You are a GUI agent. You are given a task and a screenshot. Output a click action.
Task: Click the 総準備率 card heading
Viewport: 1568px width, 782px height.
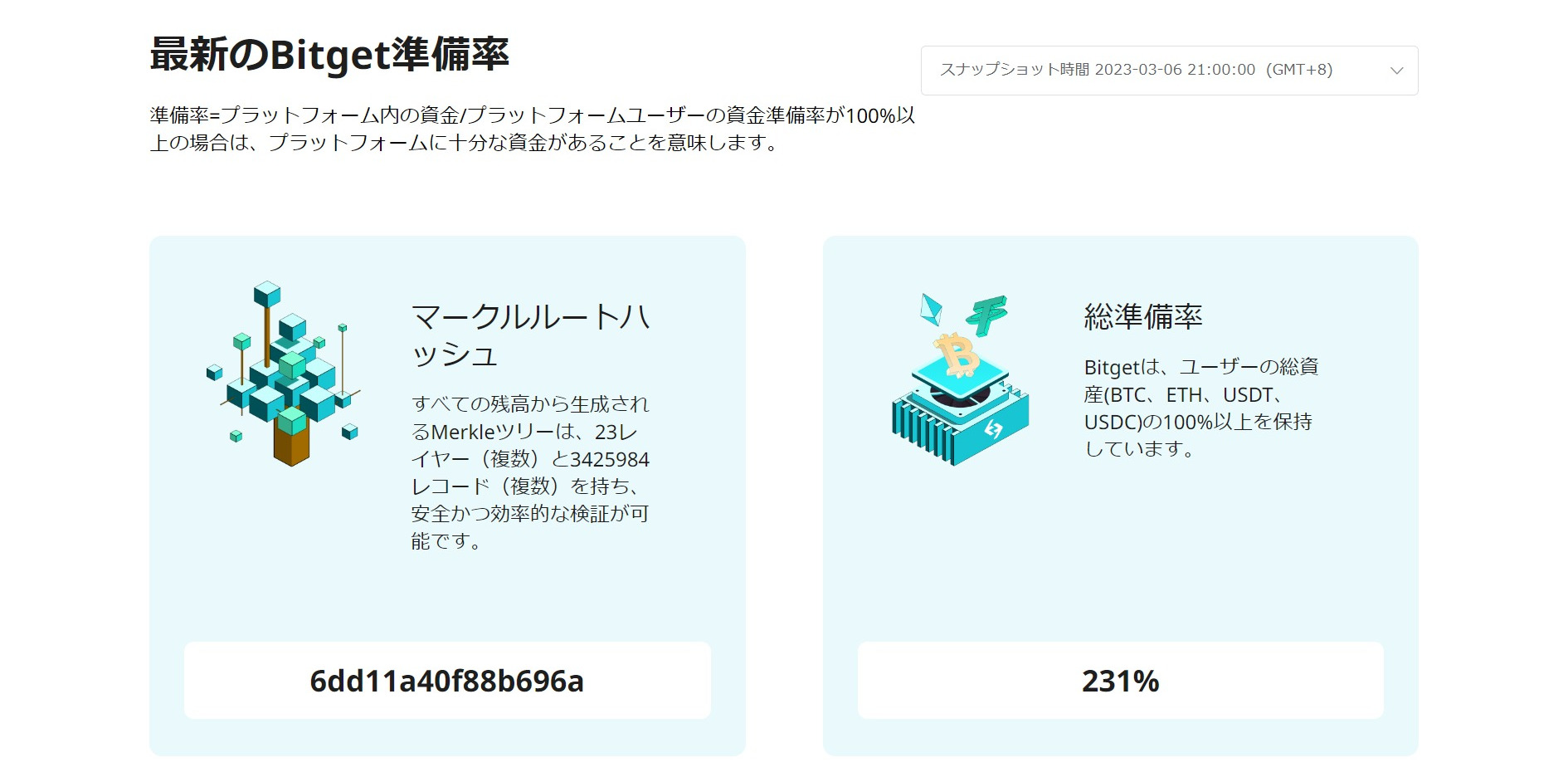[1143, 316]
